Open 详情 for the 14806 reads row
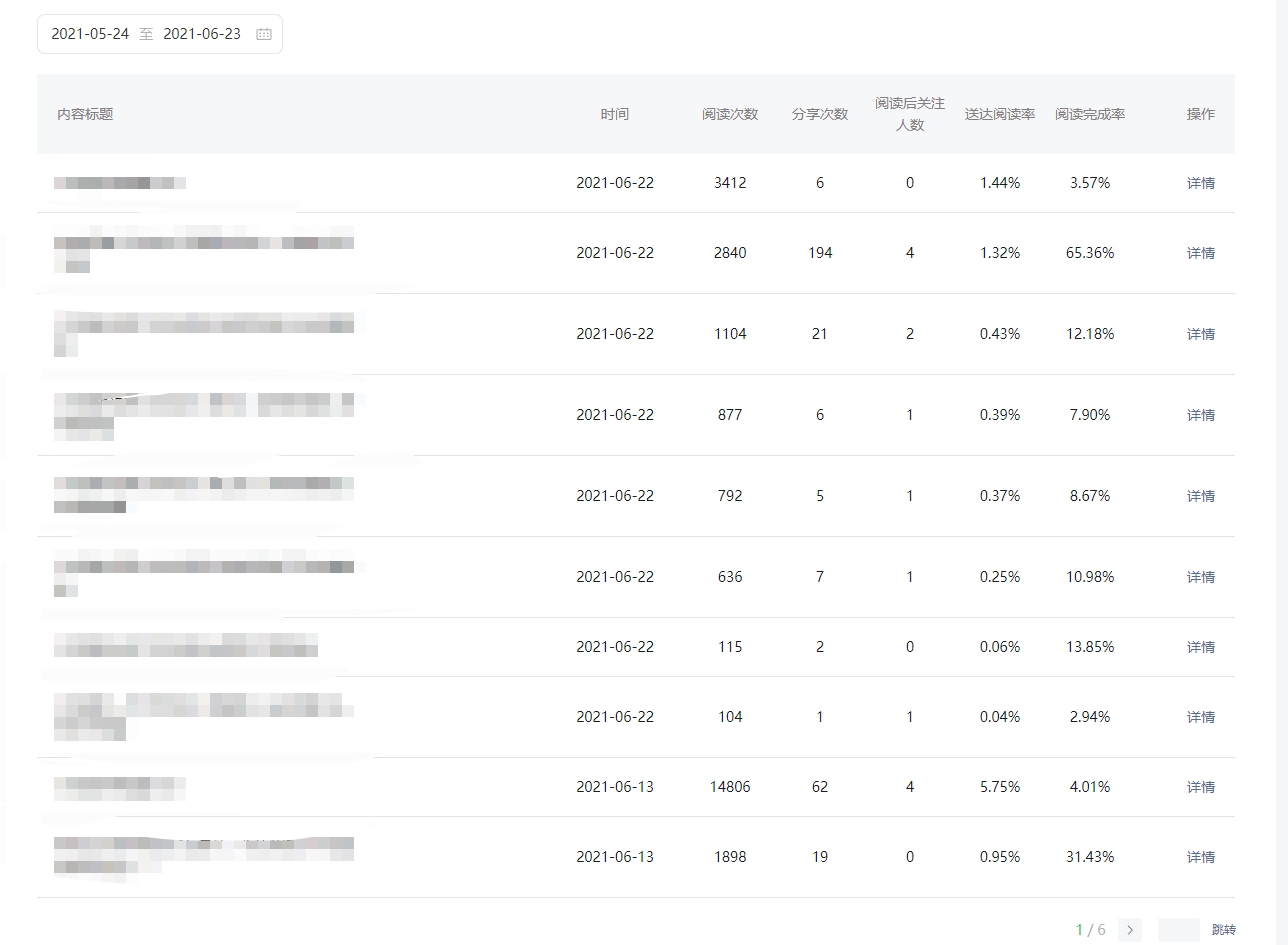 pos(1201,787)
